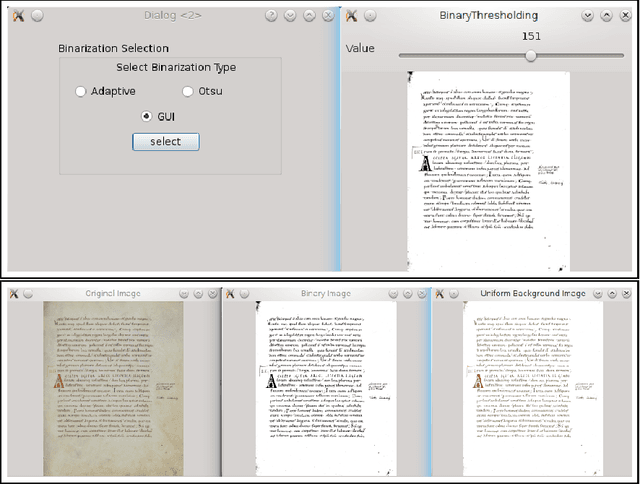Viewport: 640px width, 484px height.
Task: Minimize the Binary Image window
Action: [x=393, y=294]
